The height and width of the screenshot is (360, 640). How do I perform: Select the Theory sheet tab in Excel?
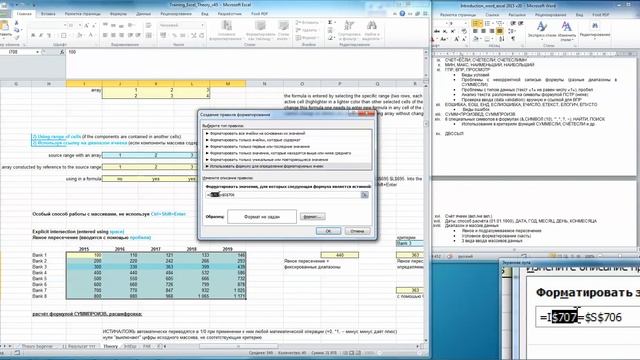coord(110,346)
